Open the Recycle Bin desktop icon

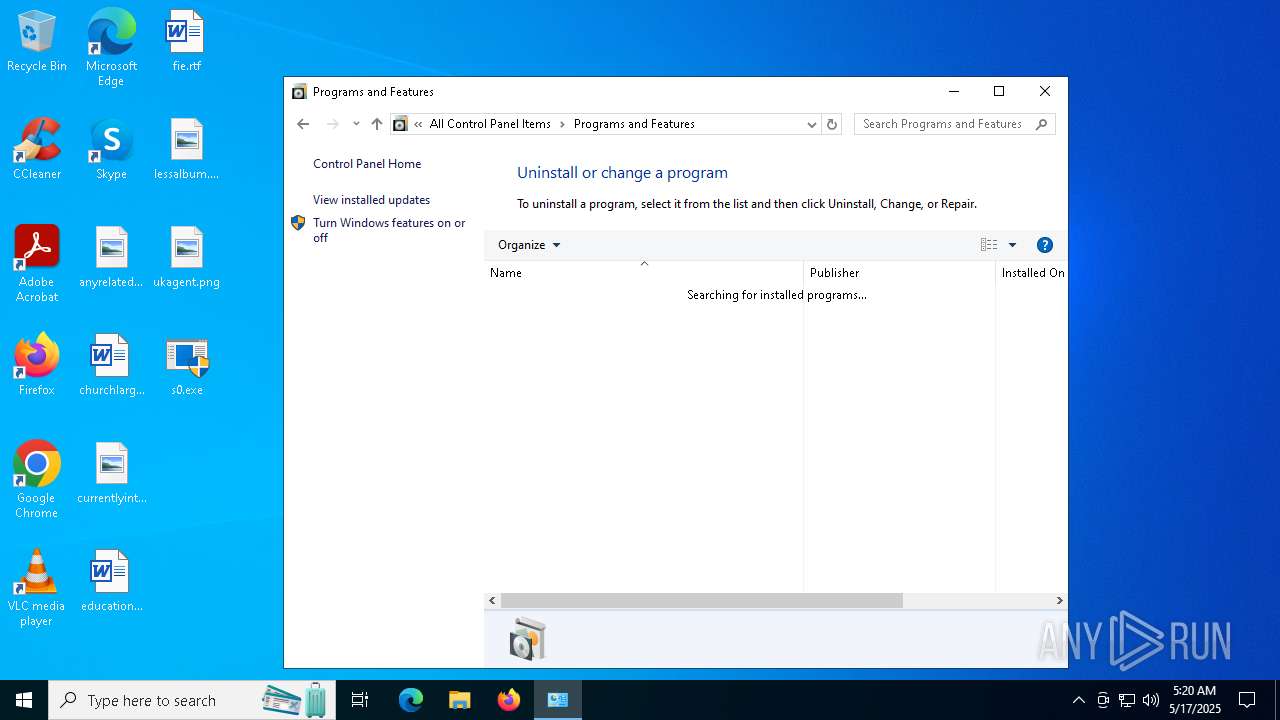[x=37, y=42]
